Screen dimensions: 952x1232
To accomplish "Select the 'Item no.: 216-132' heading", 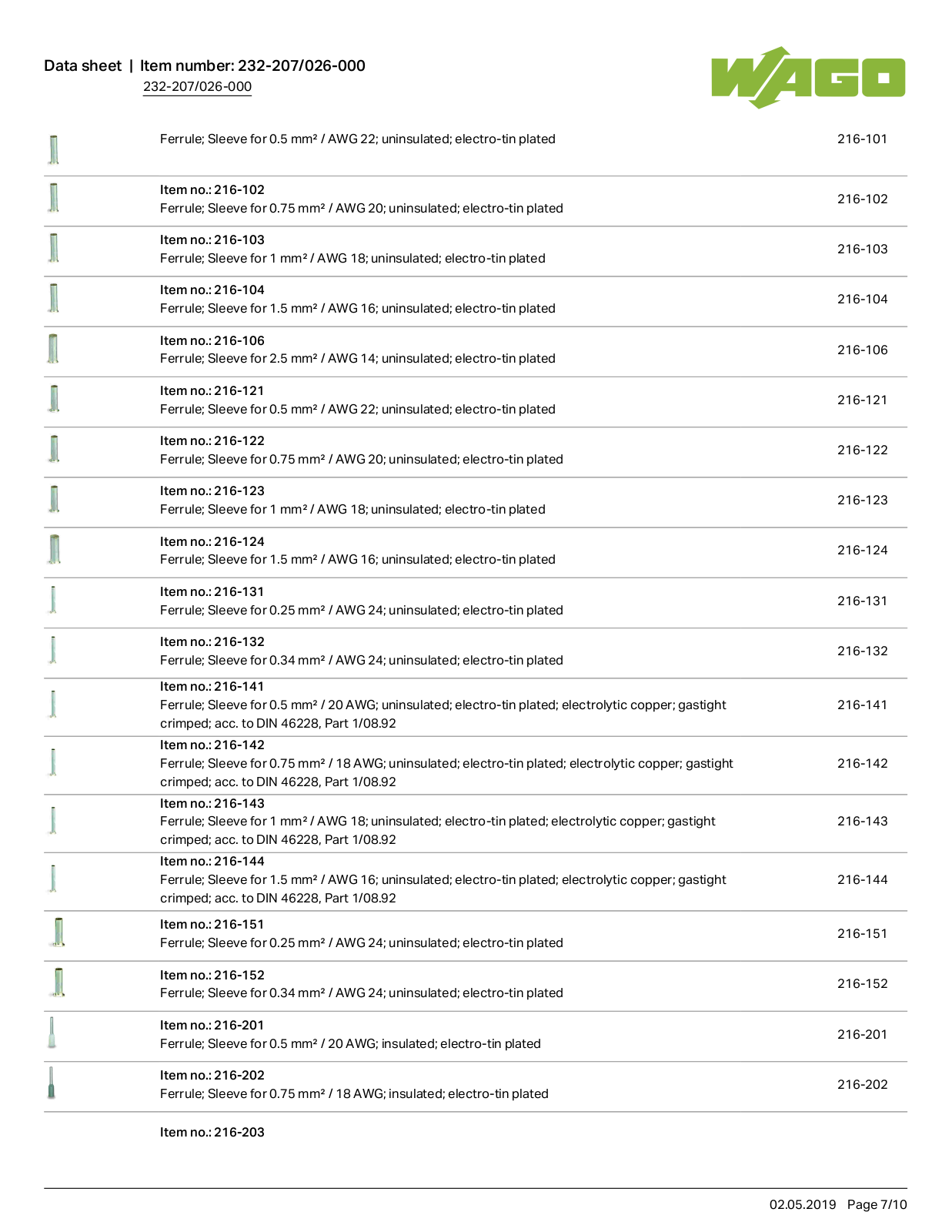I will coord(212,641).
